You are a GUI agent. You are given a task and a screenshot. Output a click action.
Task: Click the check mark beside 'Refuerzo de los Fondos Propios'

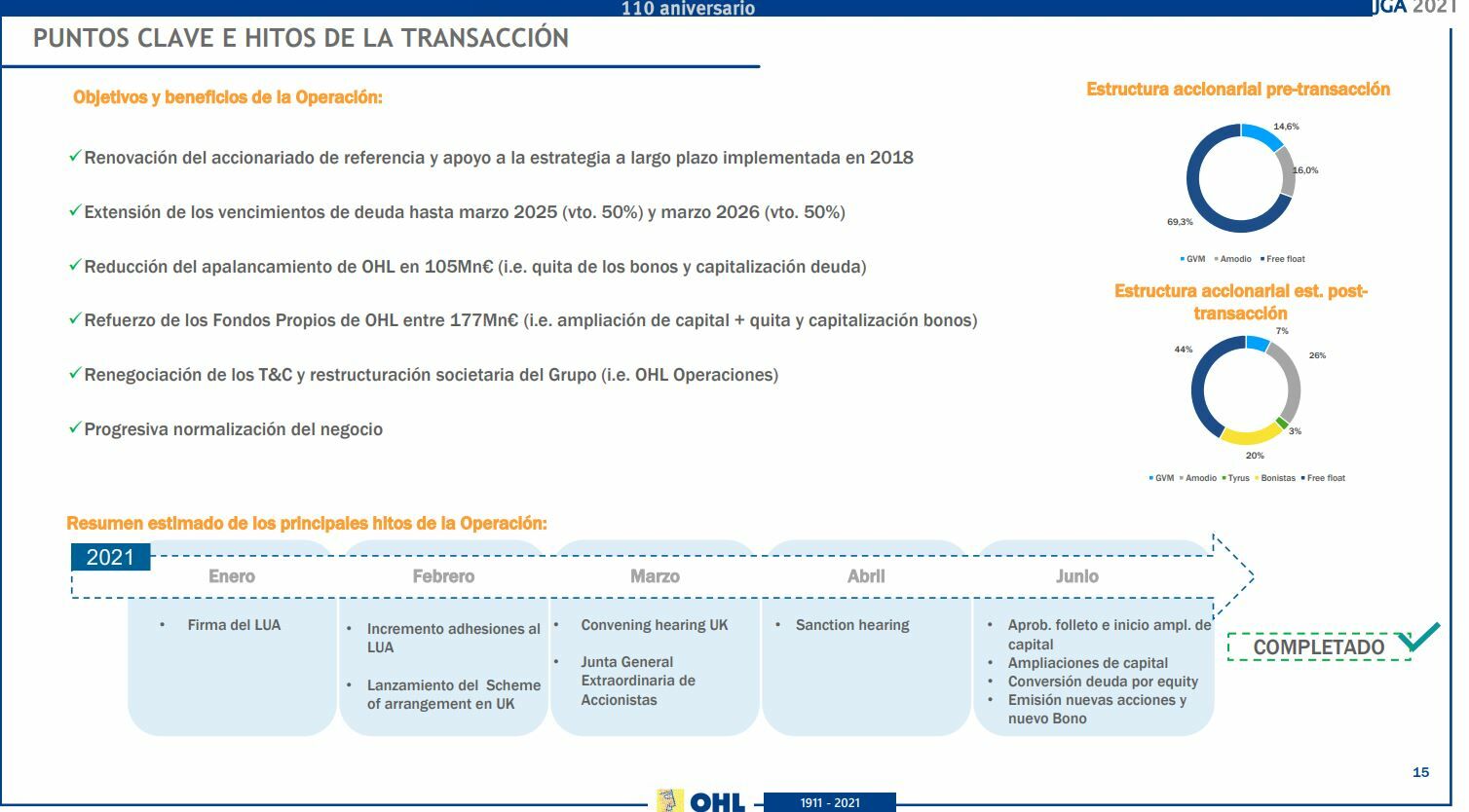point(75,318)
